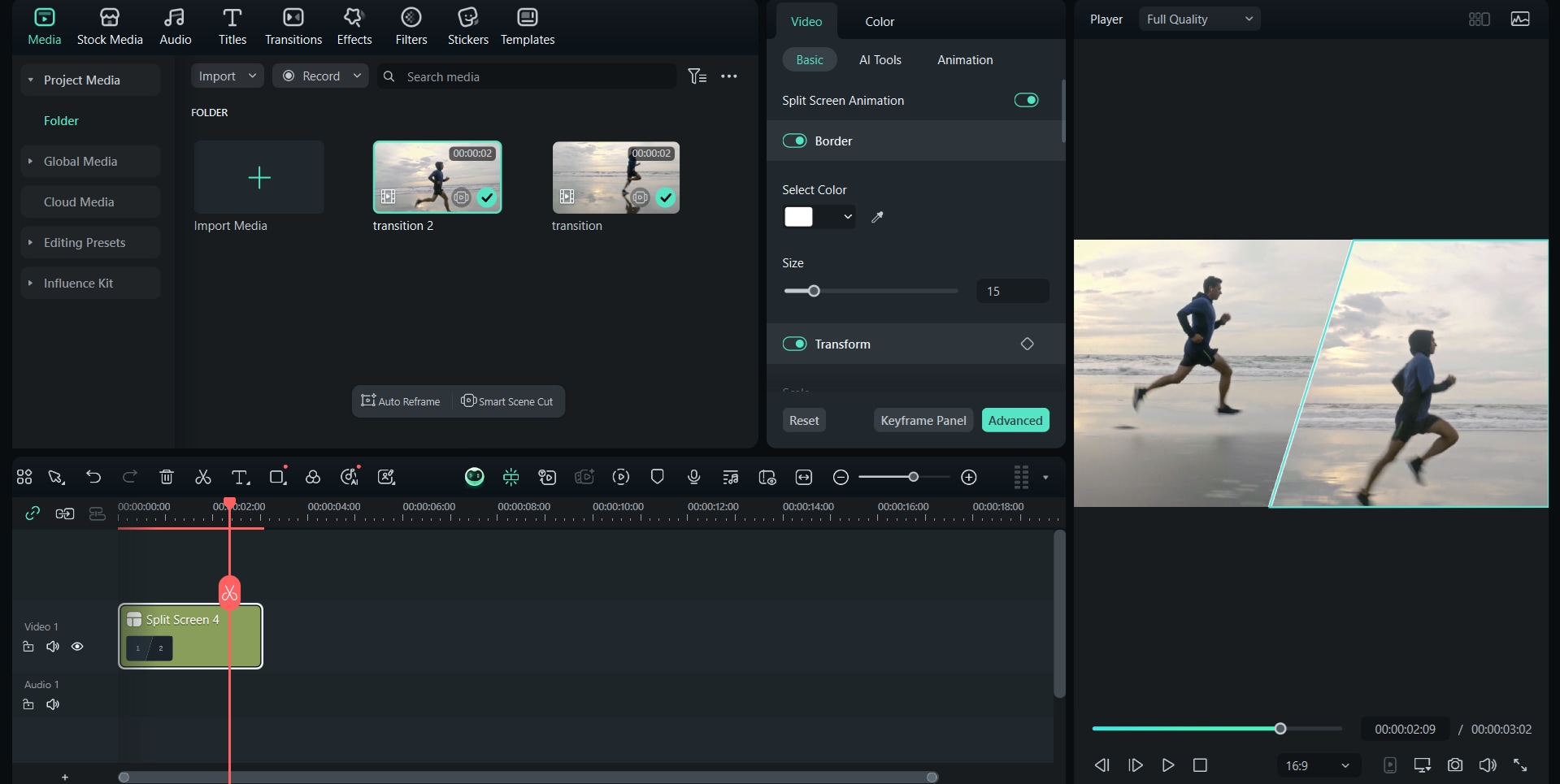Open the Stickers tab

tap(468, 27)
